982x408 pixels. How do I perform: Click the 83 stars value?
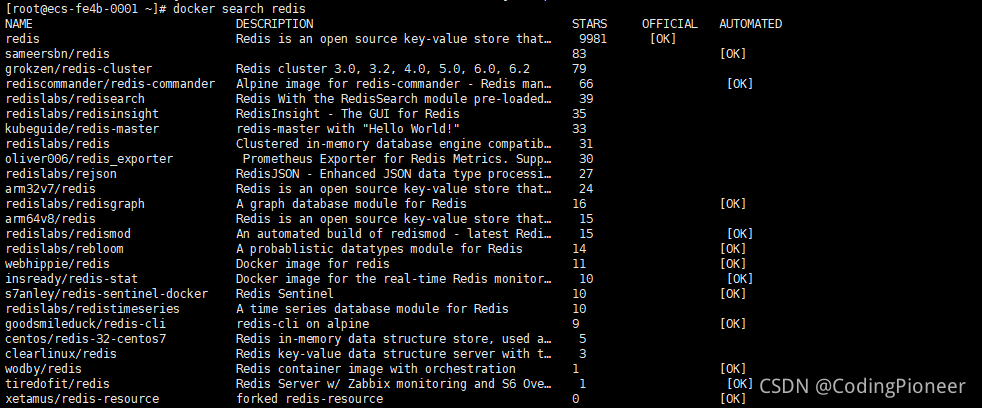(x=579, y=54)
